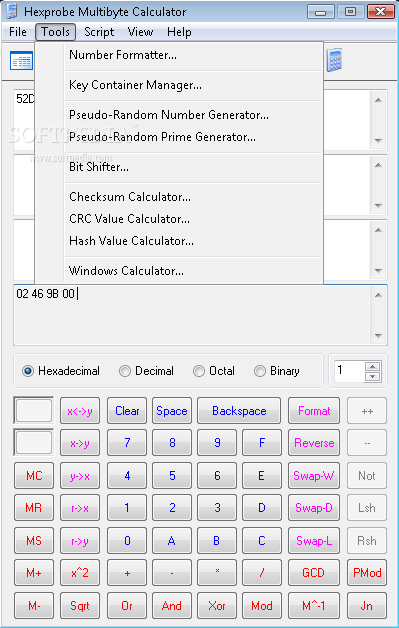The image size is (399, 628).
Task: Open the Script menu
Action: 99,32
